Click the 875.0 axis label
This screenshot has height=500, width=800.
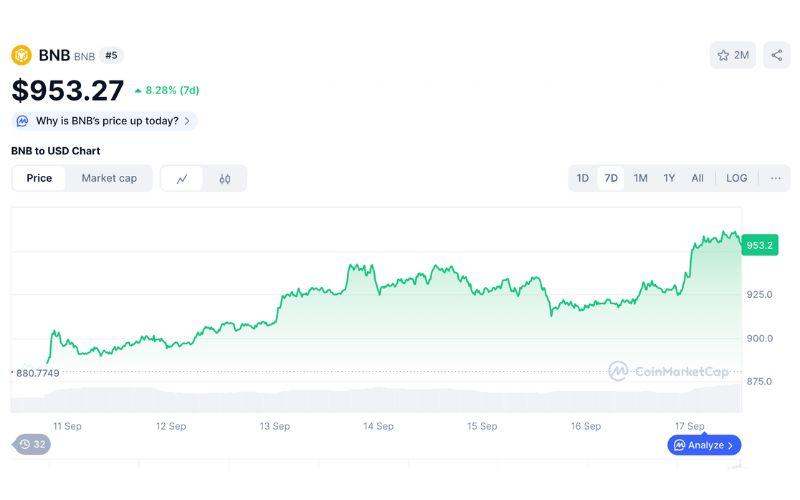click(759, 381)
